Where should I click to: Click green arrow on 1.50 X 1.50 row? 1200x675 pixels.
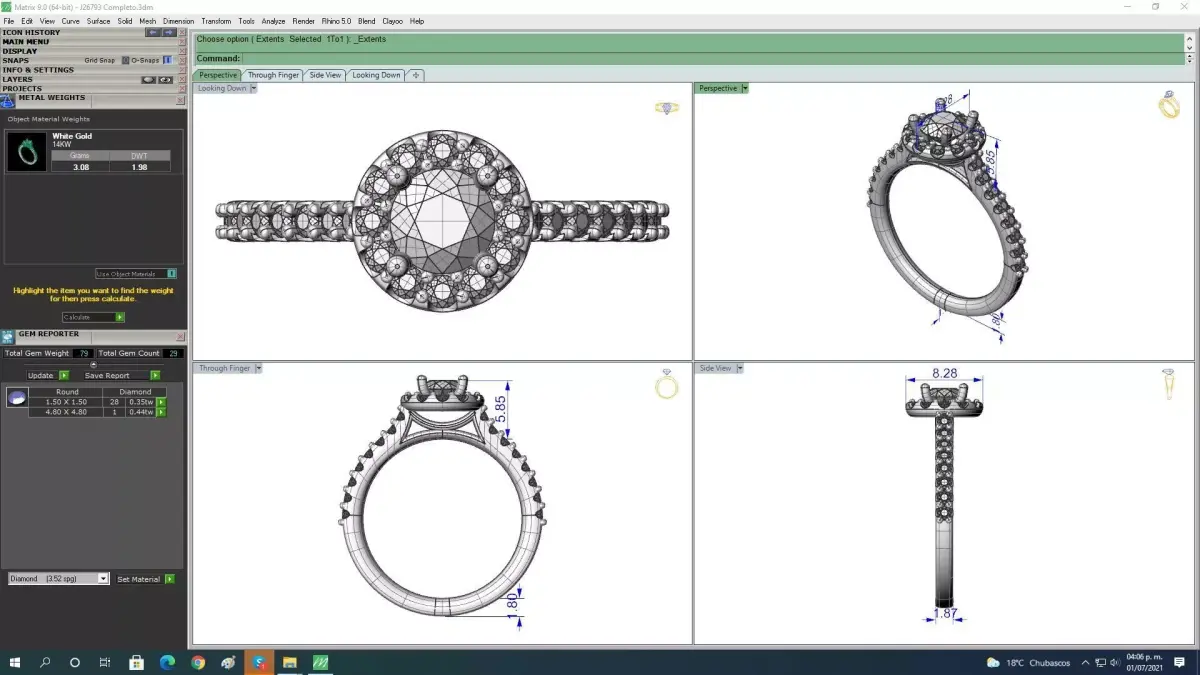161,402
